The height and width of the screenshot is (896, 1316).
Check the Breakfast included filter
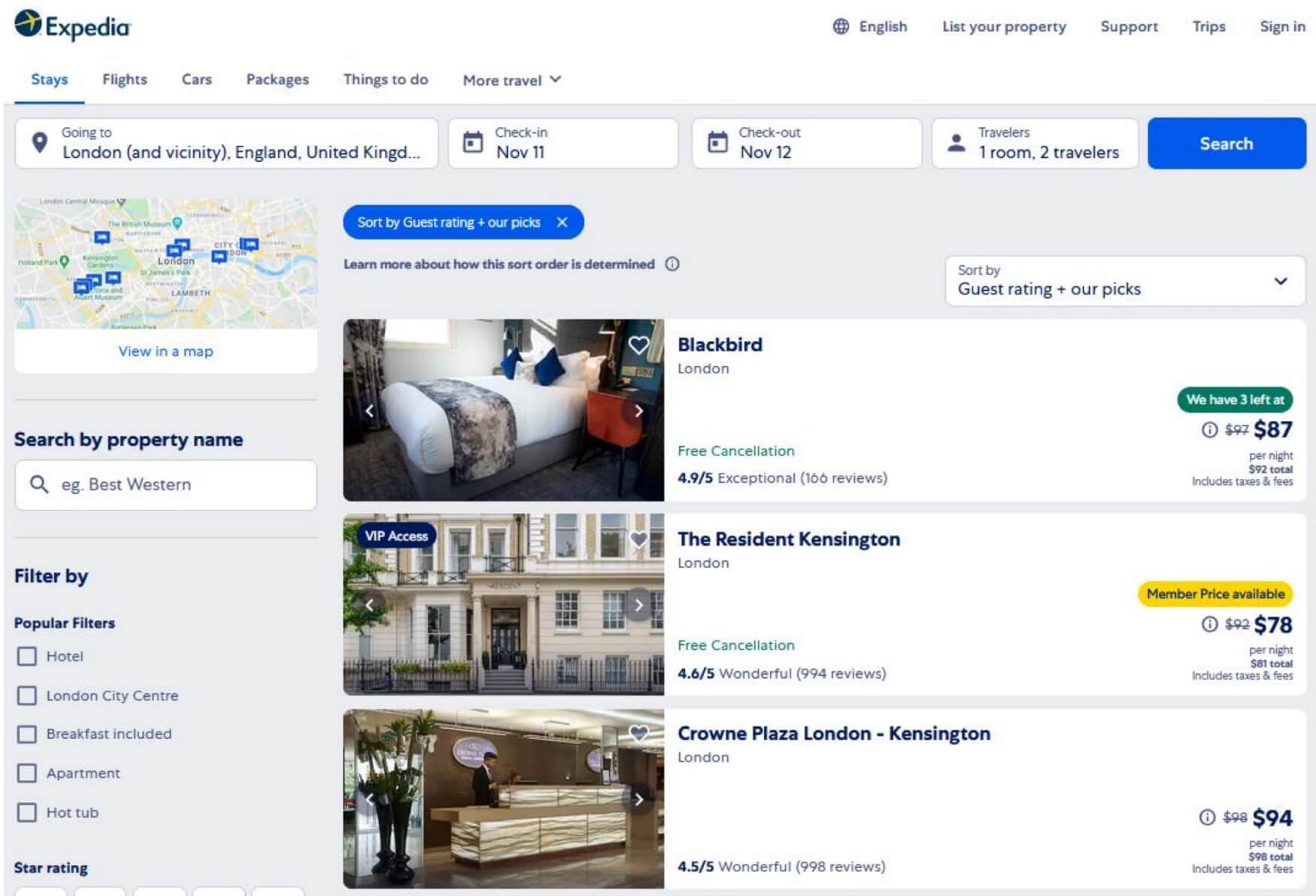pos(27,734)
